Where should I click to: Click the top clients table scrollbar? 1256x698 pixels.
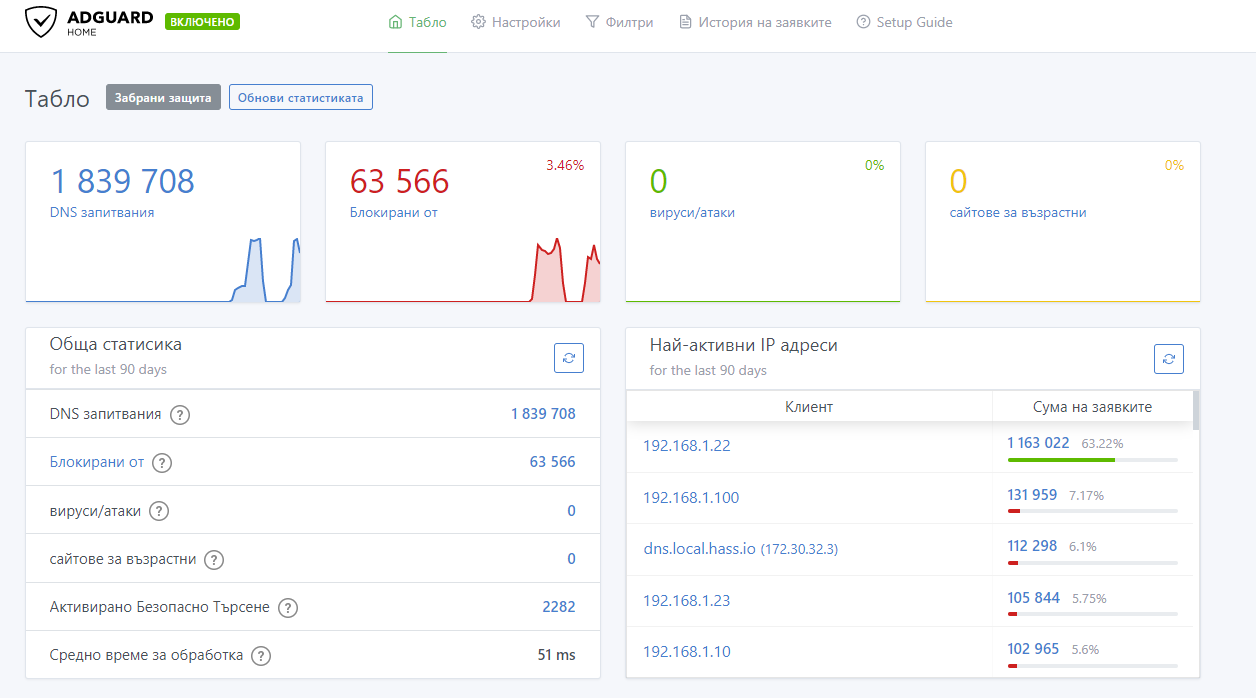tap(1196, 410)
